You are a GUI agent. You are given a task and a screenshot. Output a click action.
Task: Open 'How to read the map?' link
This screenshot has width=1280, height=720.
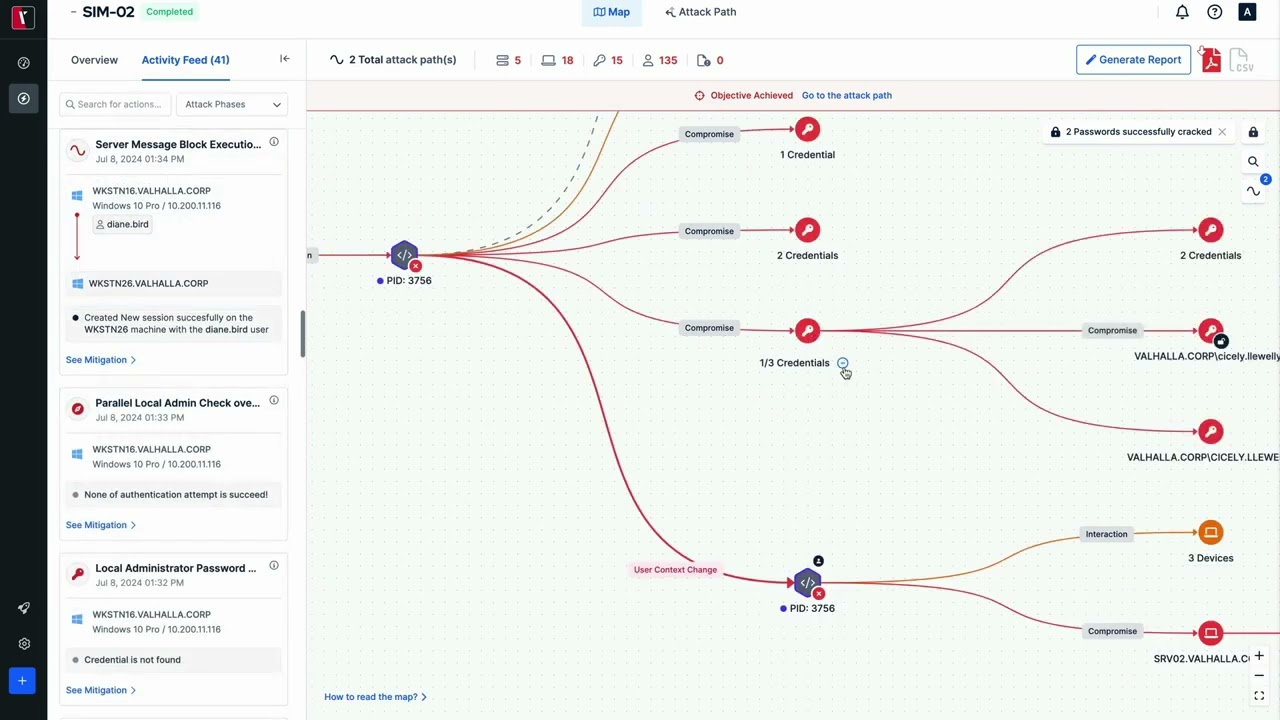pos(375,697)
